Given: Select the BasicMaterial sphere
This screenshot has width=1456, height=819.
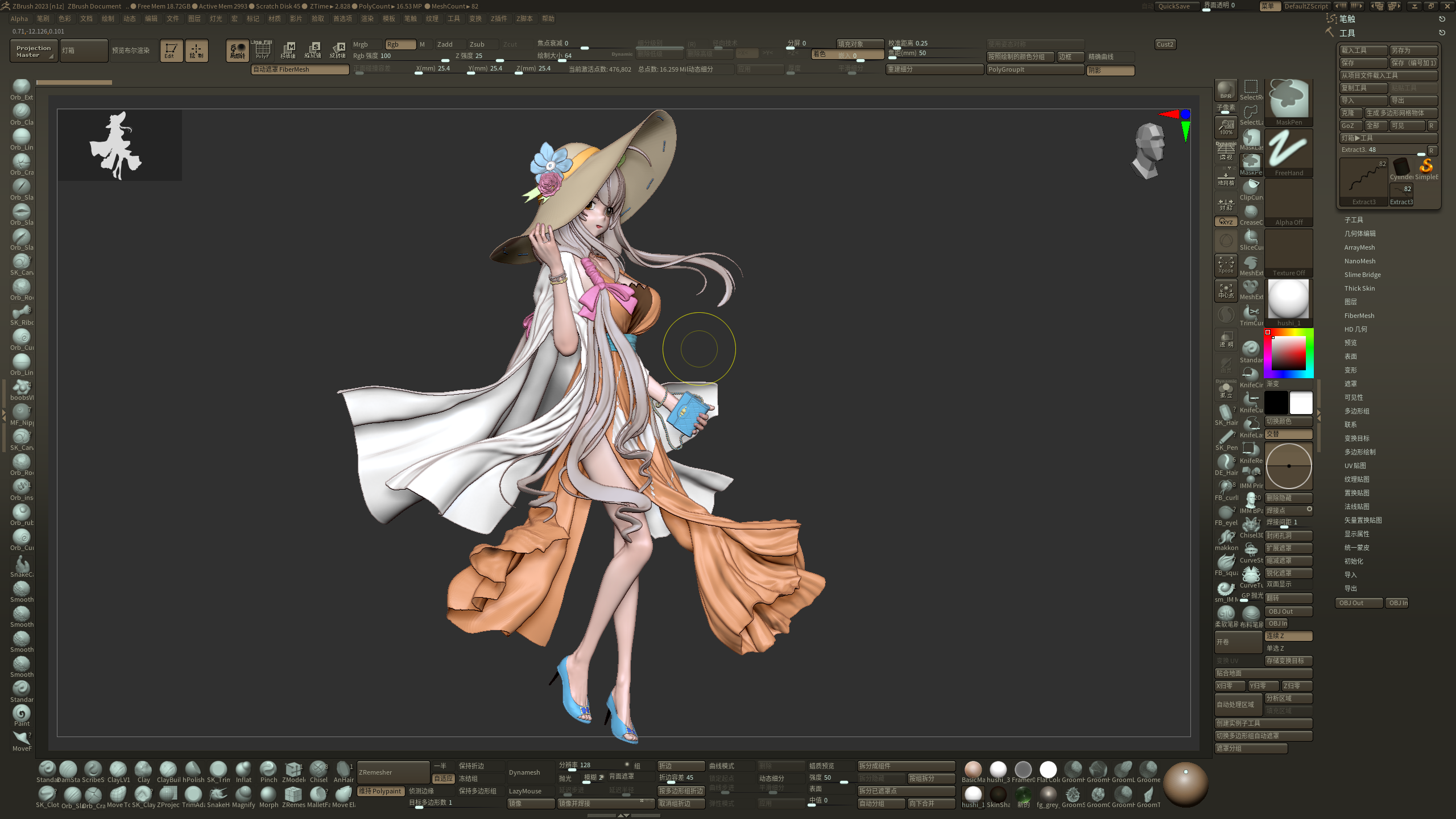Looking at the screenshot, I should tap(973, 770).
